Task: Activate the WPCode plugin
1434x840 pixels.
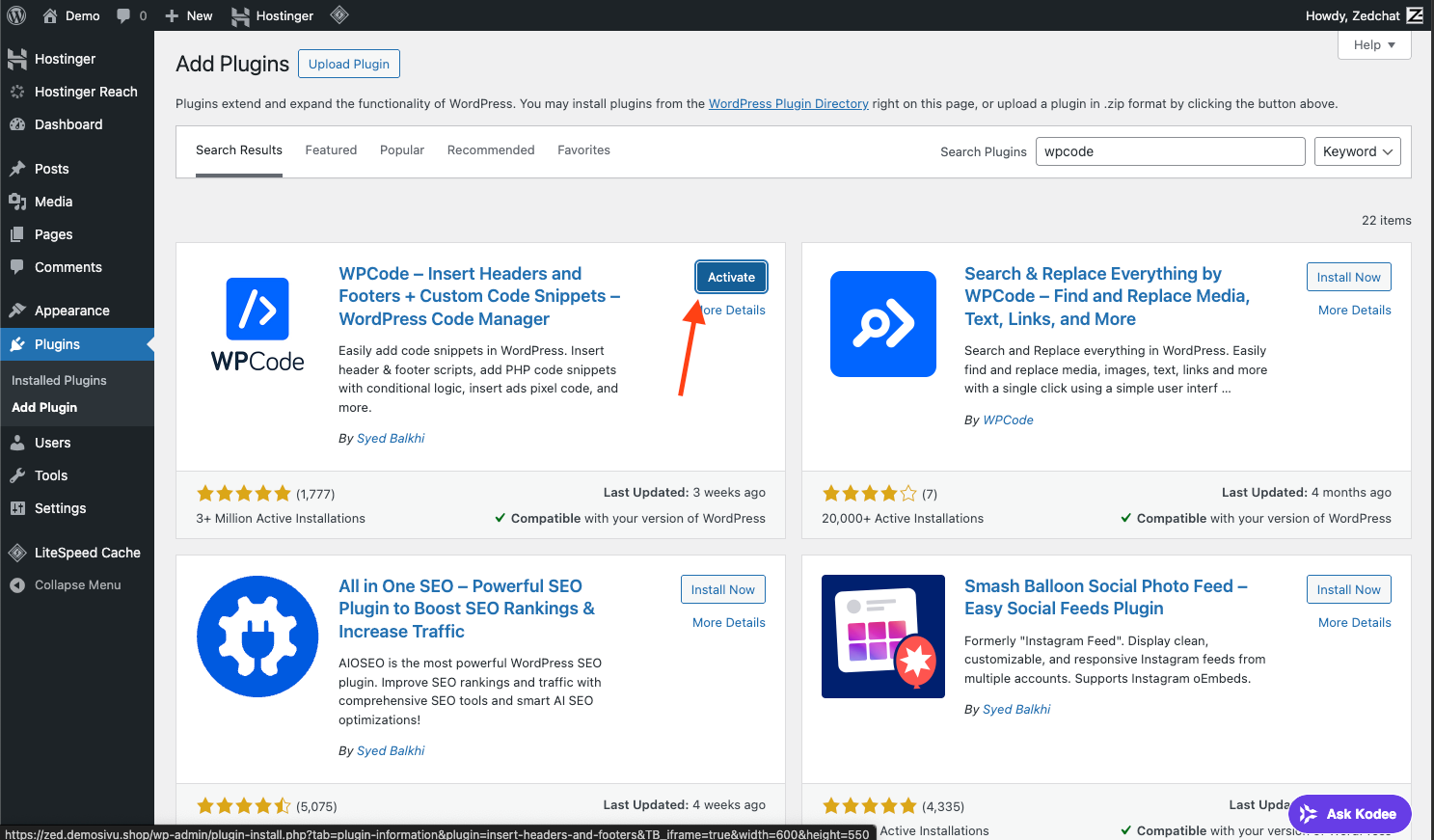Action: (x=731, y=277)
